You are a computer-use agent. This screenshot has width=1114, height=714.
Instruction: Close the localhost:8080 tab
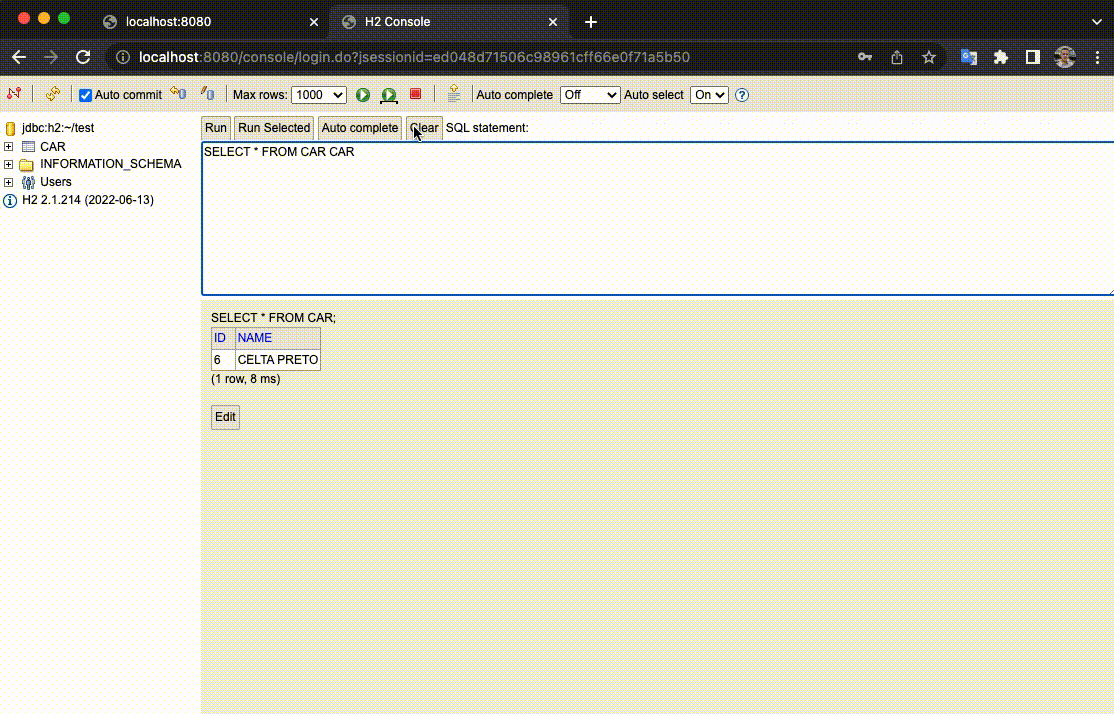314,22
